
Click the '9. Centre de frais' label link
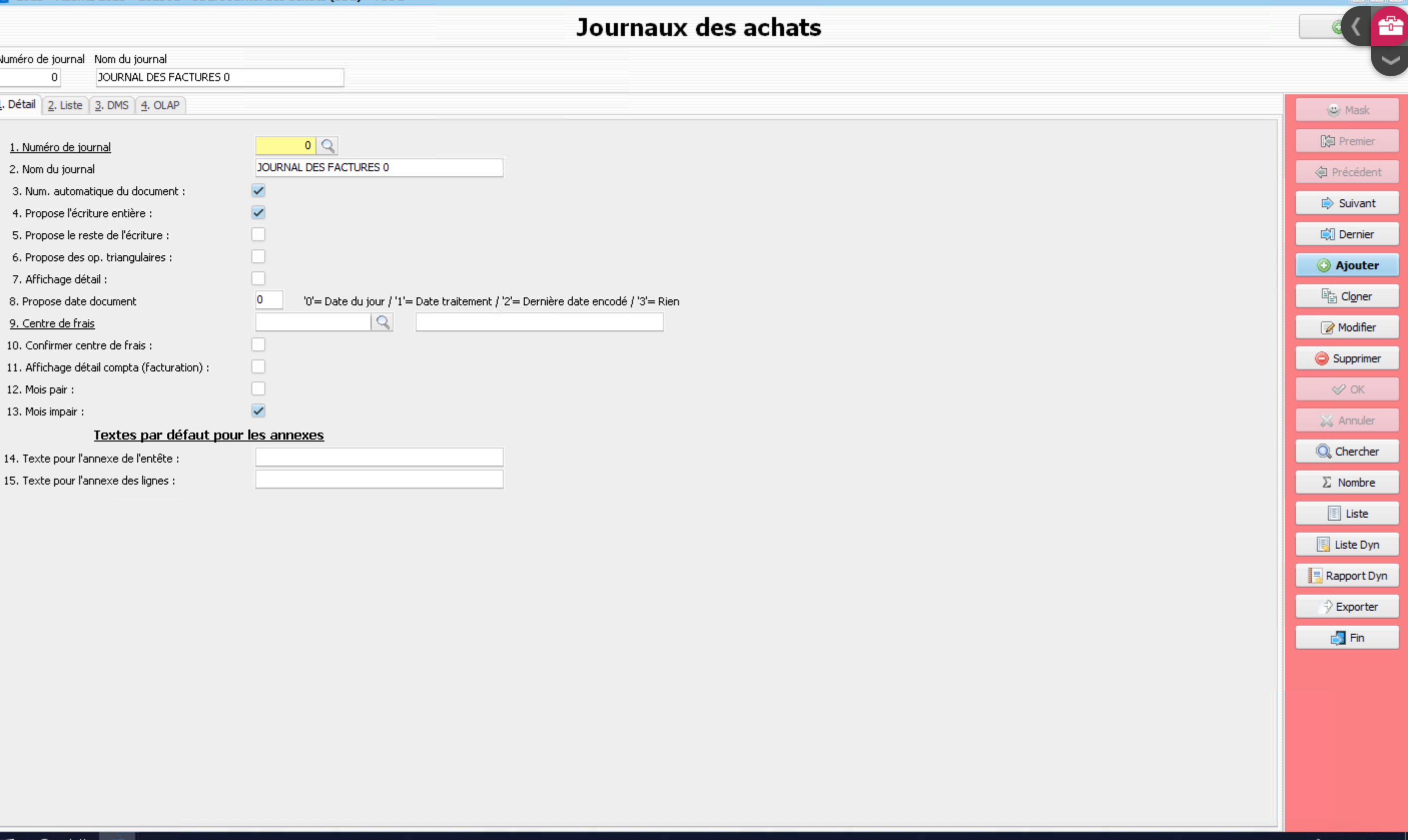[x=52, y=323]
